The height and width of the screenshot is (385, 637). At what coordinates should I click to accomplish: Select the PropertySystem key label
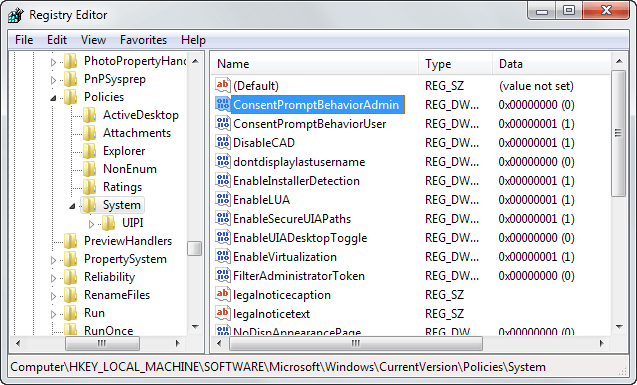tap(125, 259)
